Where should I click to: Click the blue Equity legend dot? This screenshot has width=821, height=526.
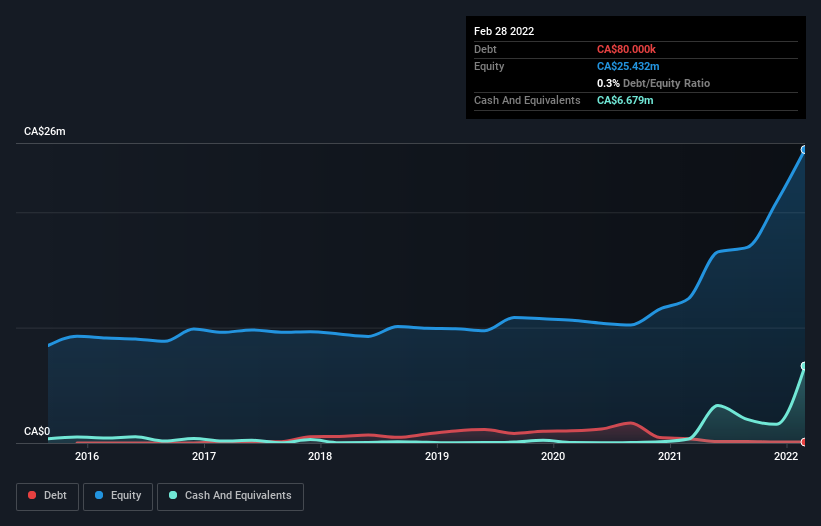click(x=99, y=495)
